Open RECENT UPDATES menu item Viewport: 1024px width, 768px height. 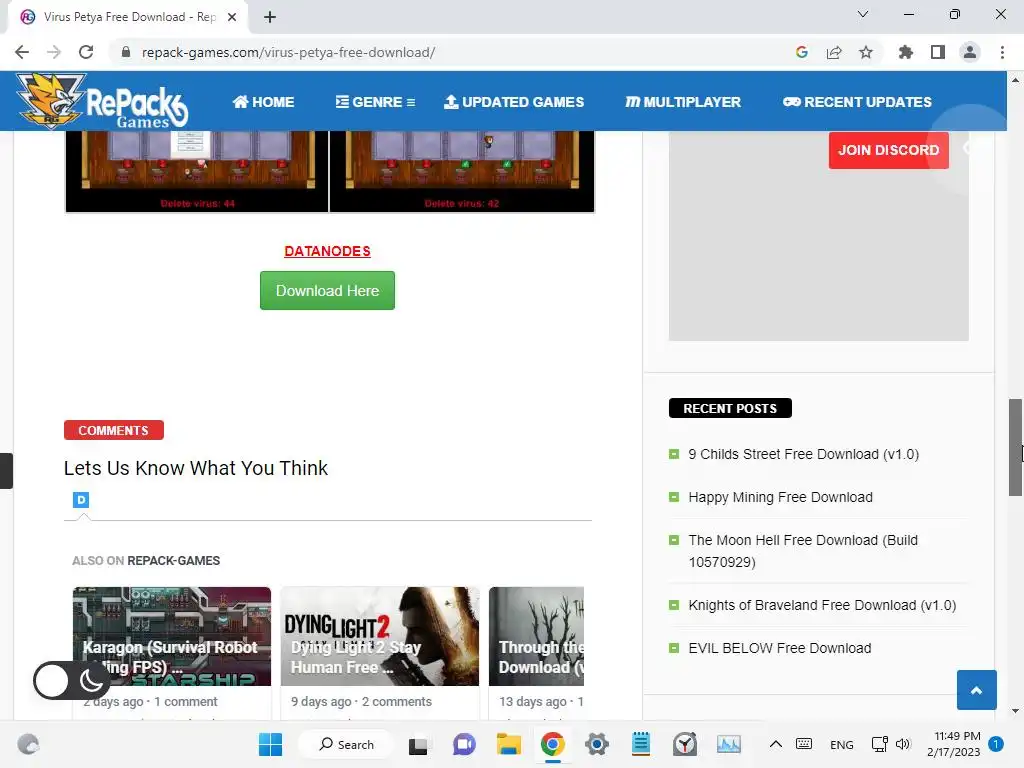pyautogui.click(x=857, y=102)
